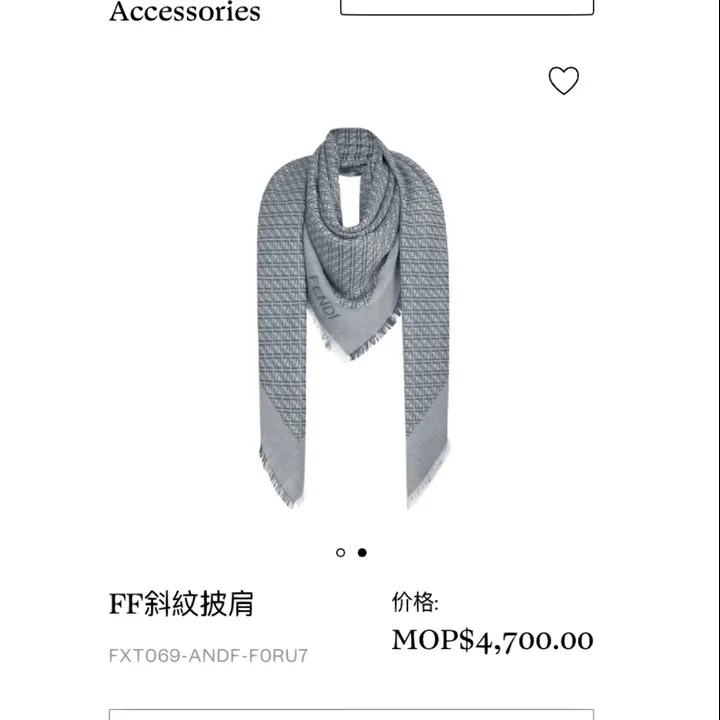Add the scarf to wishlist with heart icon

(563, 80)
